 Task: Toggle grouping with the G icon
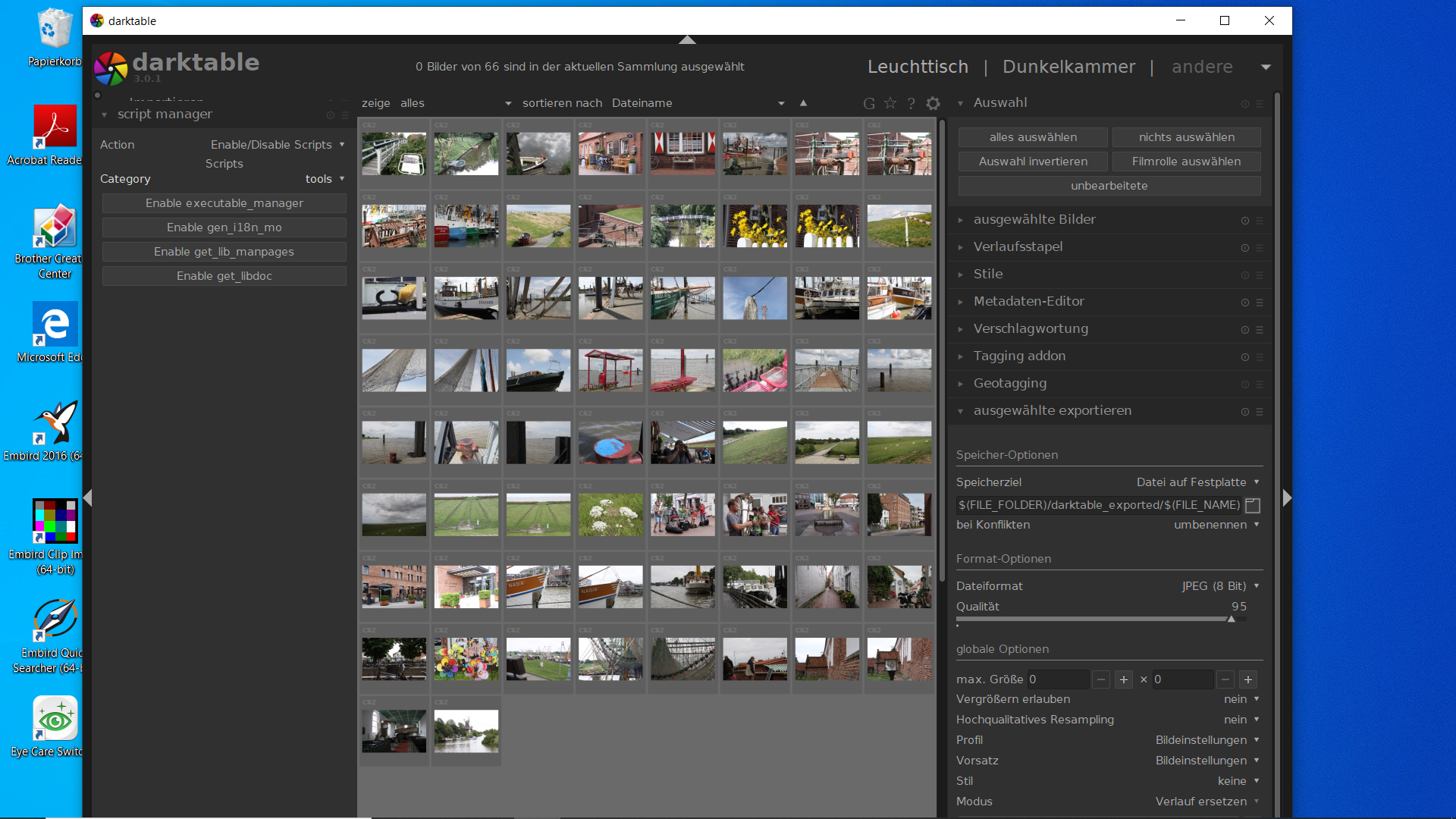pos(869,104)
